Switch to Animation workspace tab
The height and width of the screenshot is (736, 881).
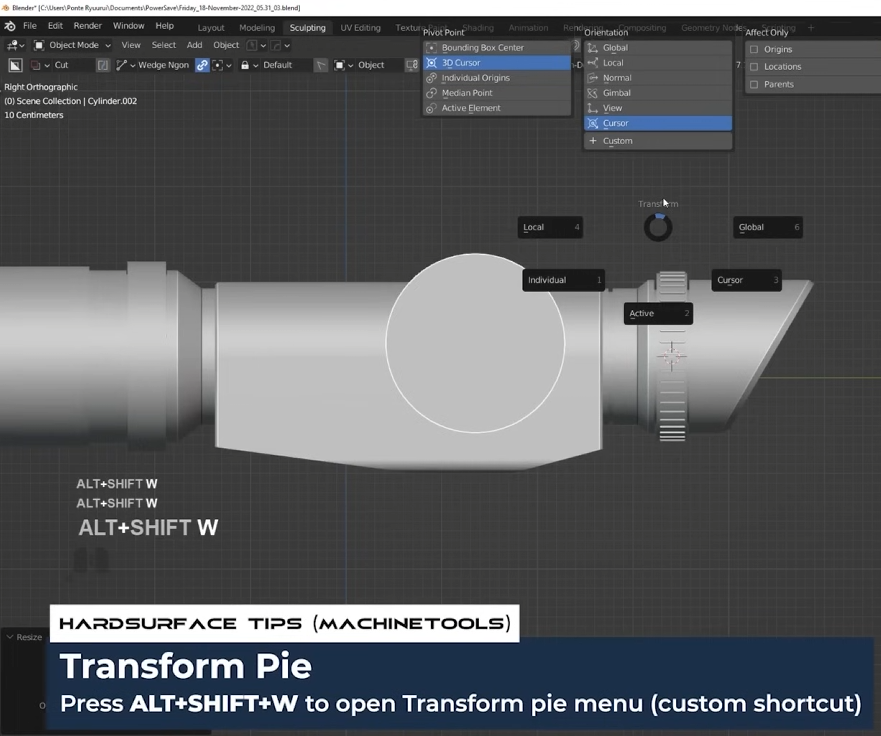[528, 28]
